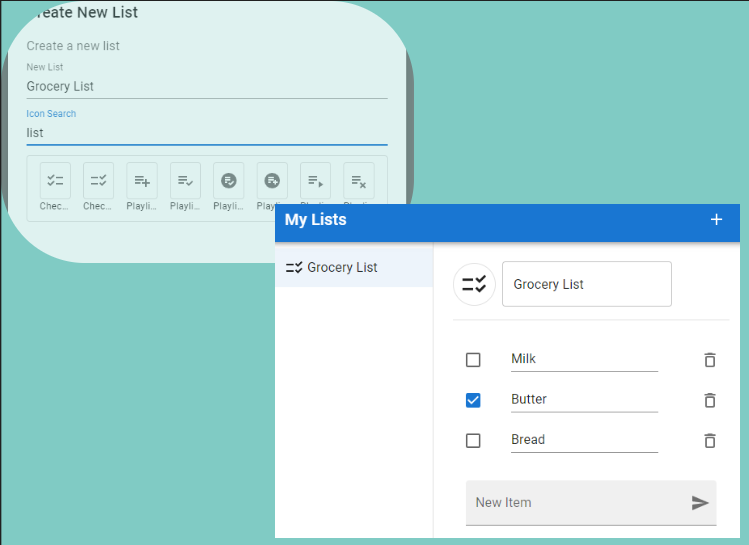Pick the playlist add icon
Viewport: 749px width, 545px height.
coord(142,181)
